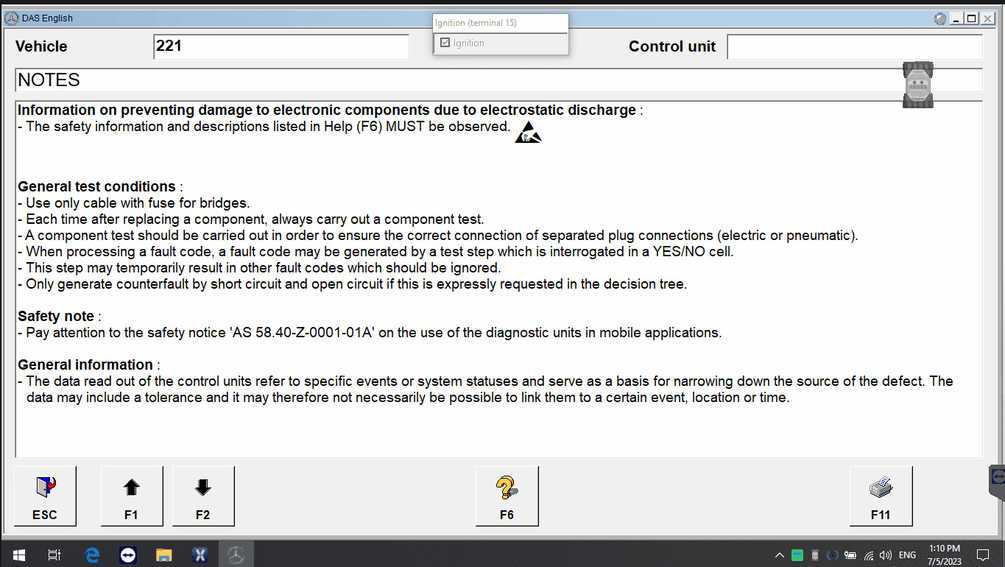The image size is (1005, 567).
Task: Click the Control unit field
Action: [854, 47]
